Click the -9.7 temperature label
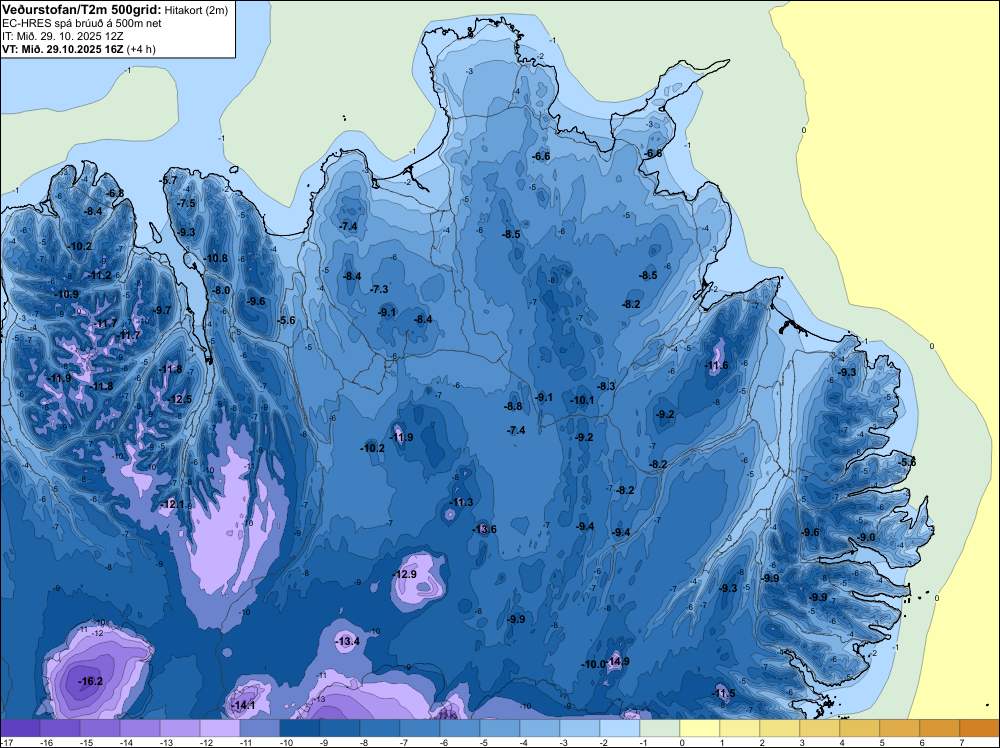 click(163, 310)
